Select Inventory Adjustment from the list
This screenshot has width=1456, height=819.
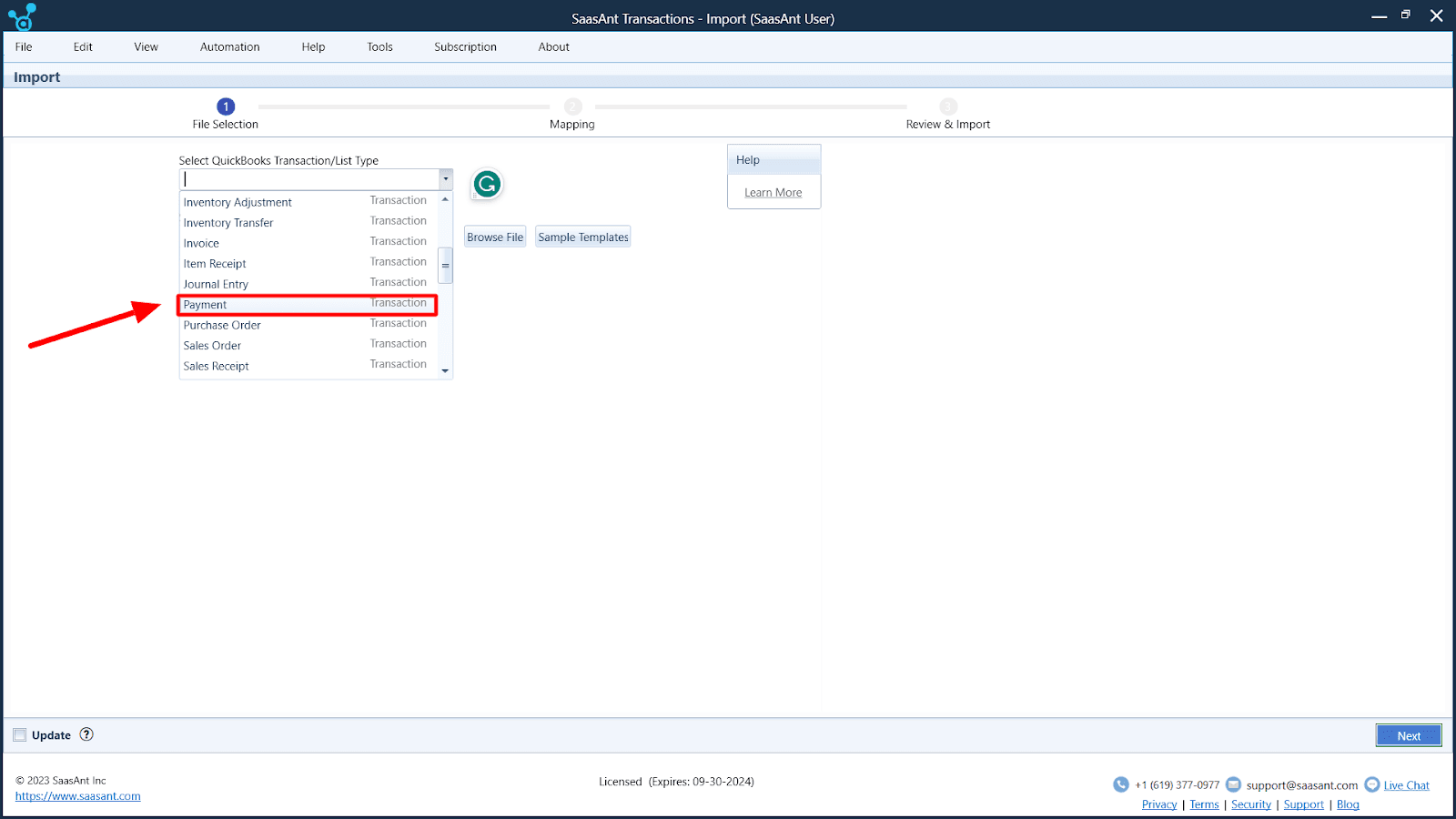[x=308, y=202]
